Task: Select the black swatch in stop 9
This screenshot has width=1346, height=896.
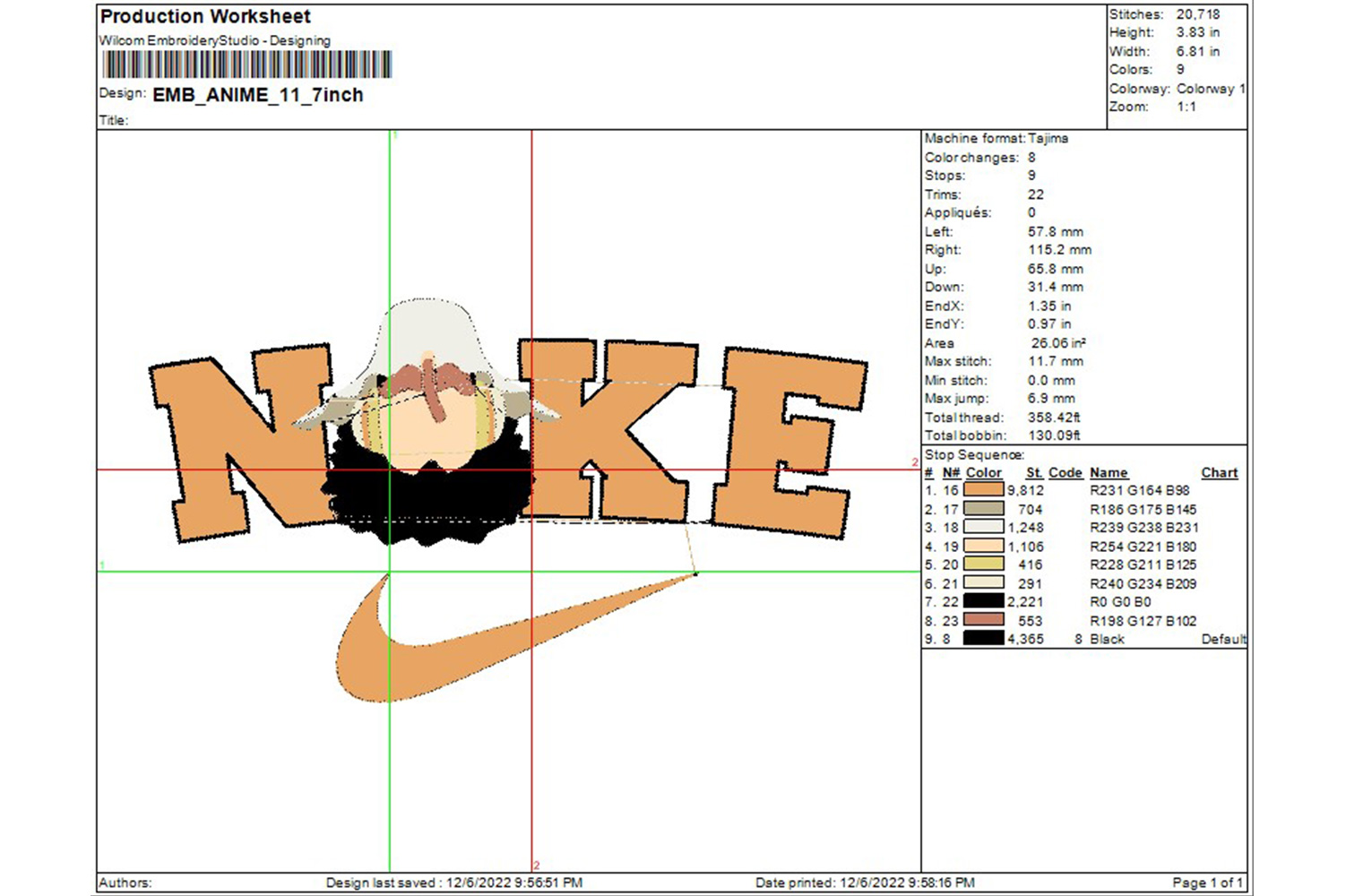Action: point(983,639)
